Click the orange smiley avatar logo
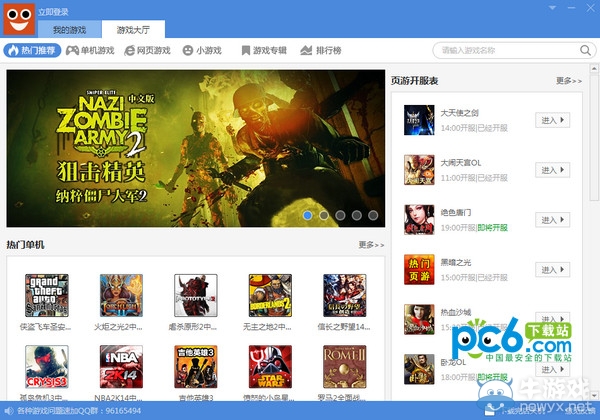The width and height of the screenshot is (600, 420). [19, 20]
